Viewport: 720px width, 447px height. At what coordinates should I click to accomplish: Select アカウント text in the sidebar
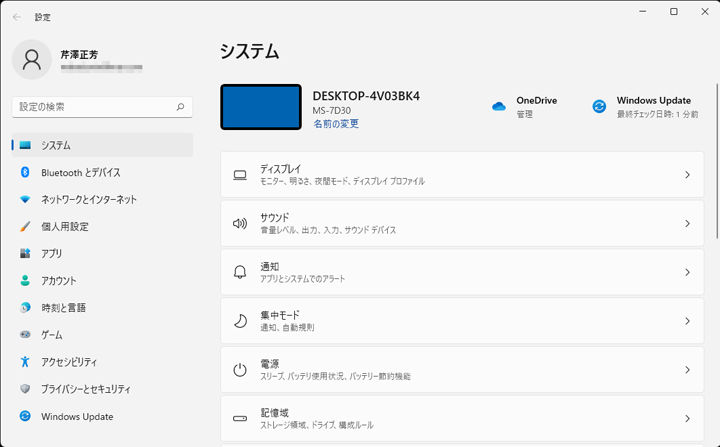point(59,281)
